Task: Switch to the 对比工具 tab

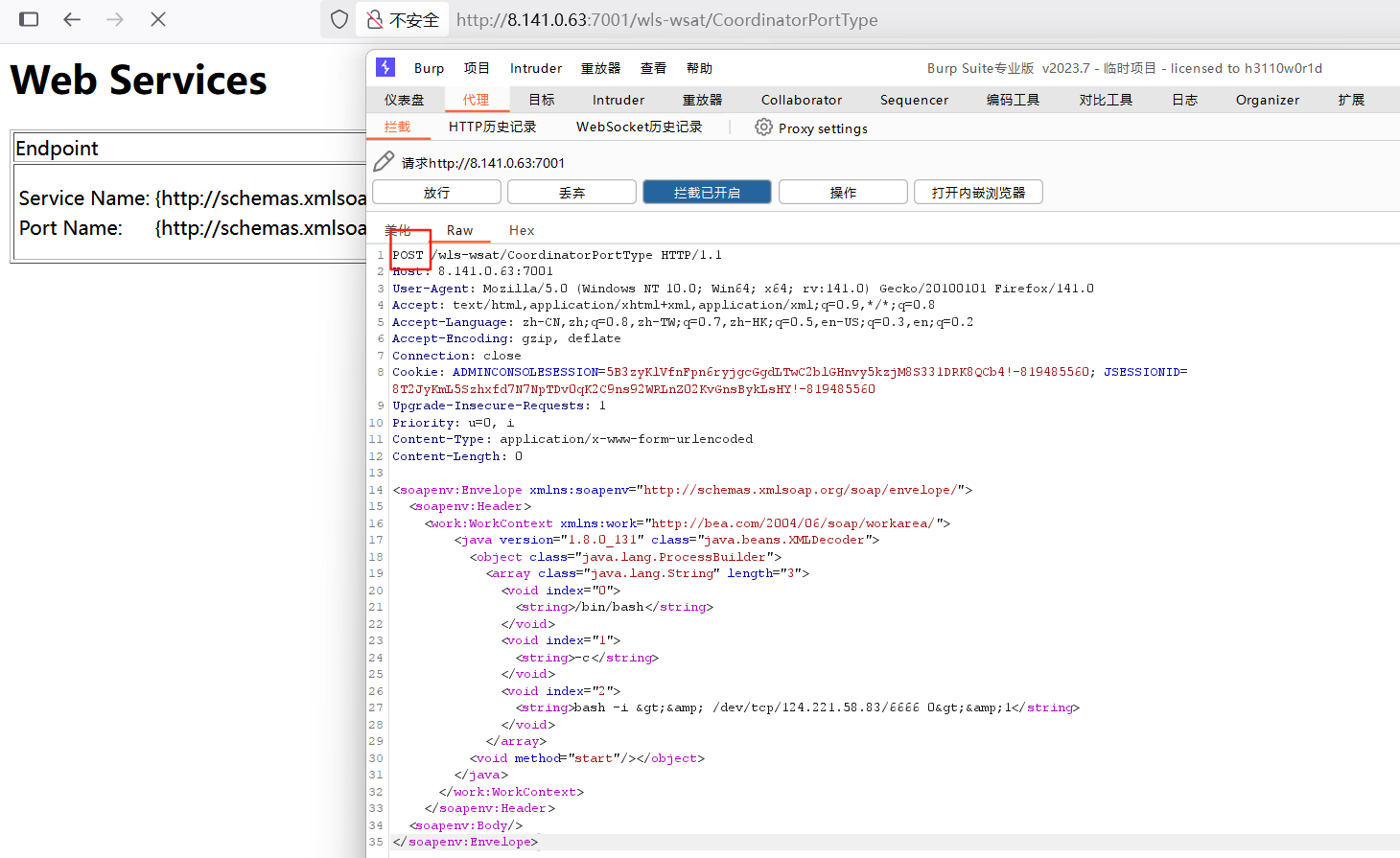Action: pos(1106,100)
